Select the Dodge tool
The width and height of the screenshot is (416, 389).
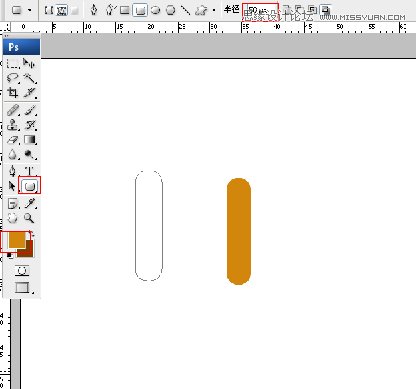click(x=30, y=154)
